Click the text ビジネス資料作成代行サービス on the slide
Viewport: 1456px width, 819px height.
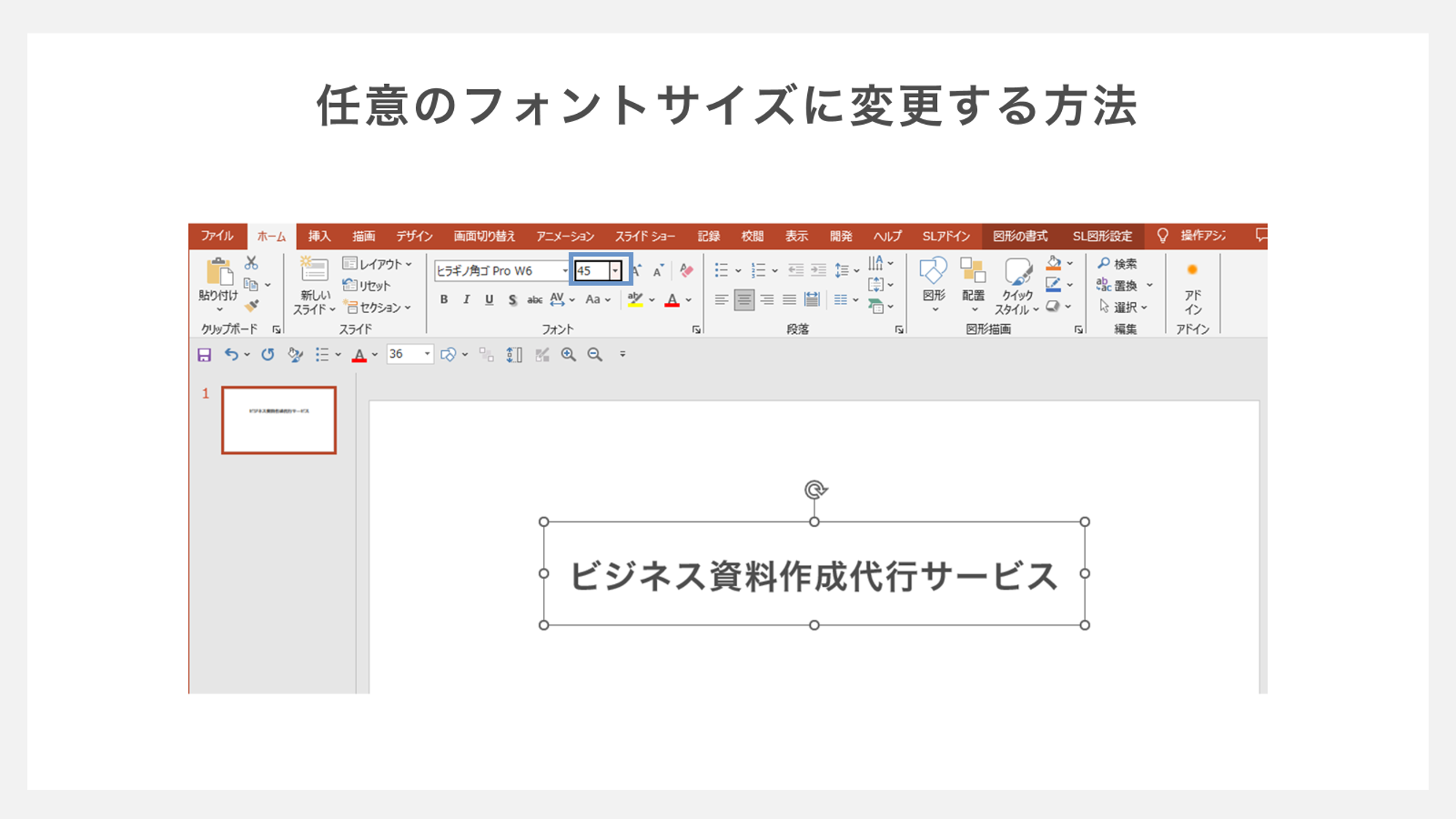(x=814, y=576)
